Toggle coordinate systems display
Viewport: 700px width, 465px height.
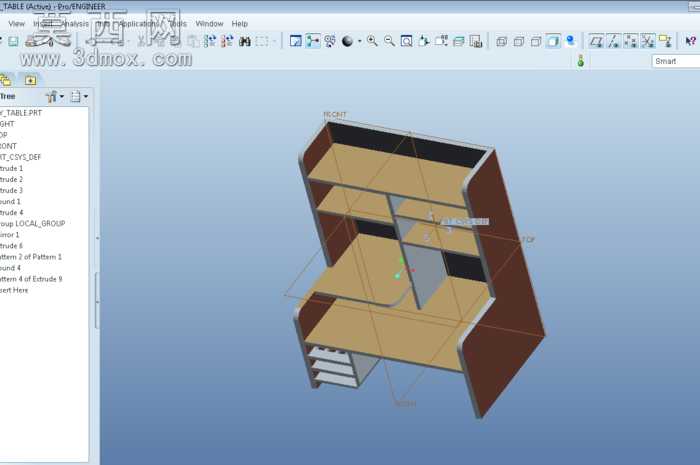(648, 41)
